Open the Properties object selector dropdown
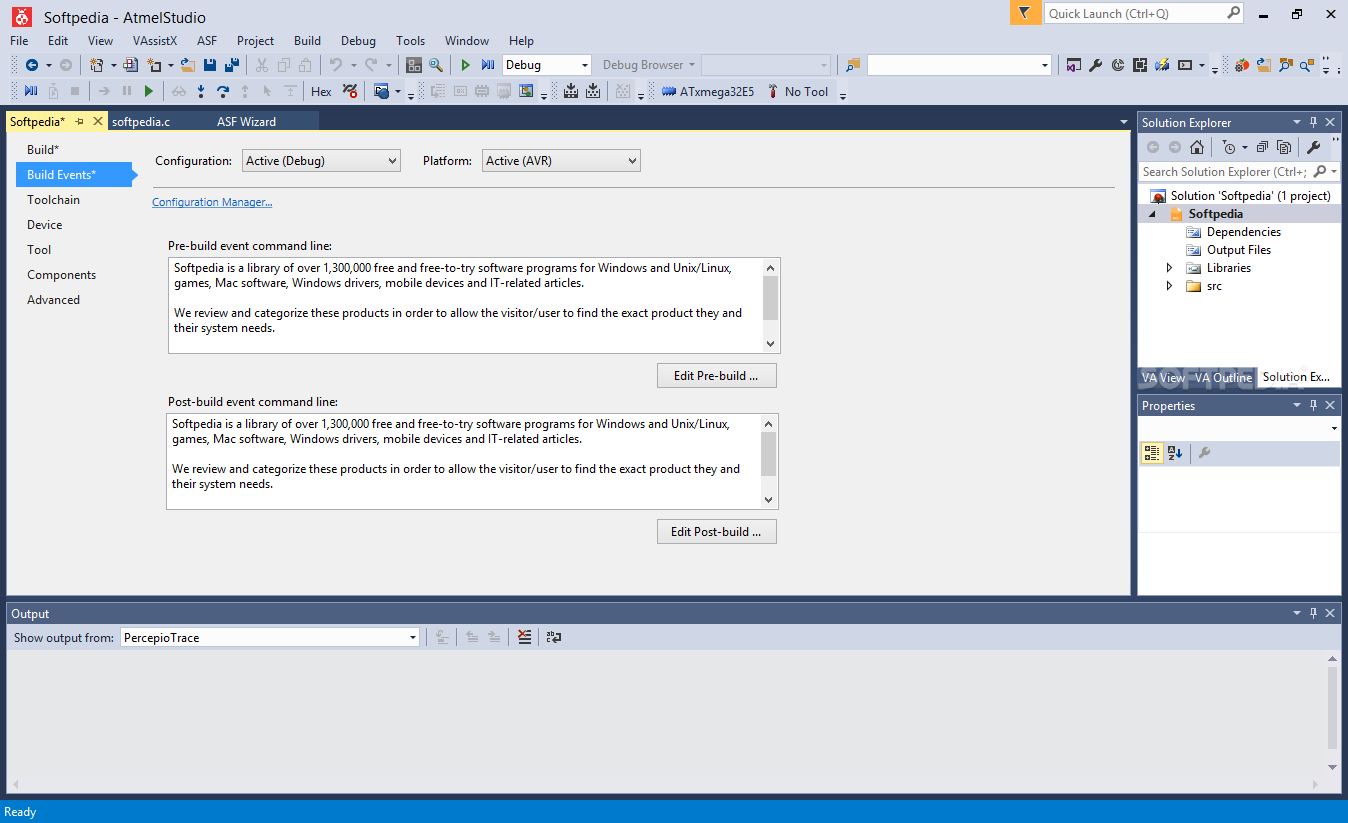This screenshot has height=823, width=1348. tap(1334, 428)
